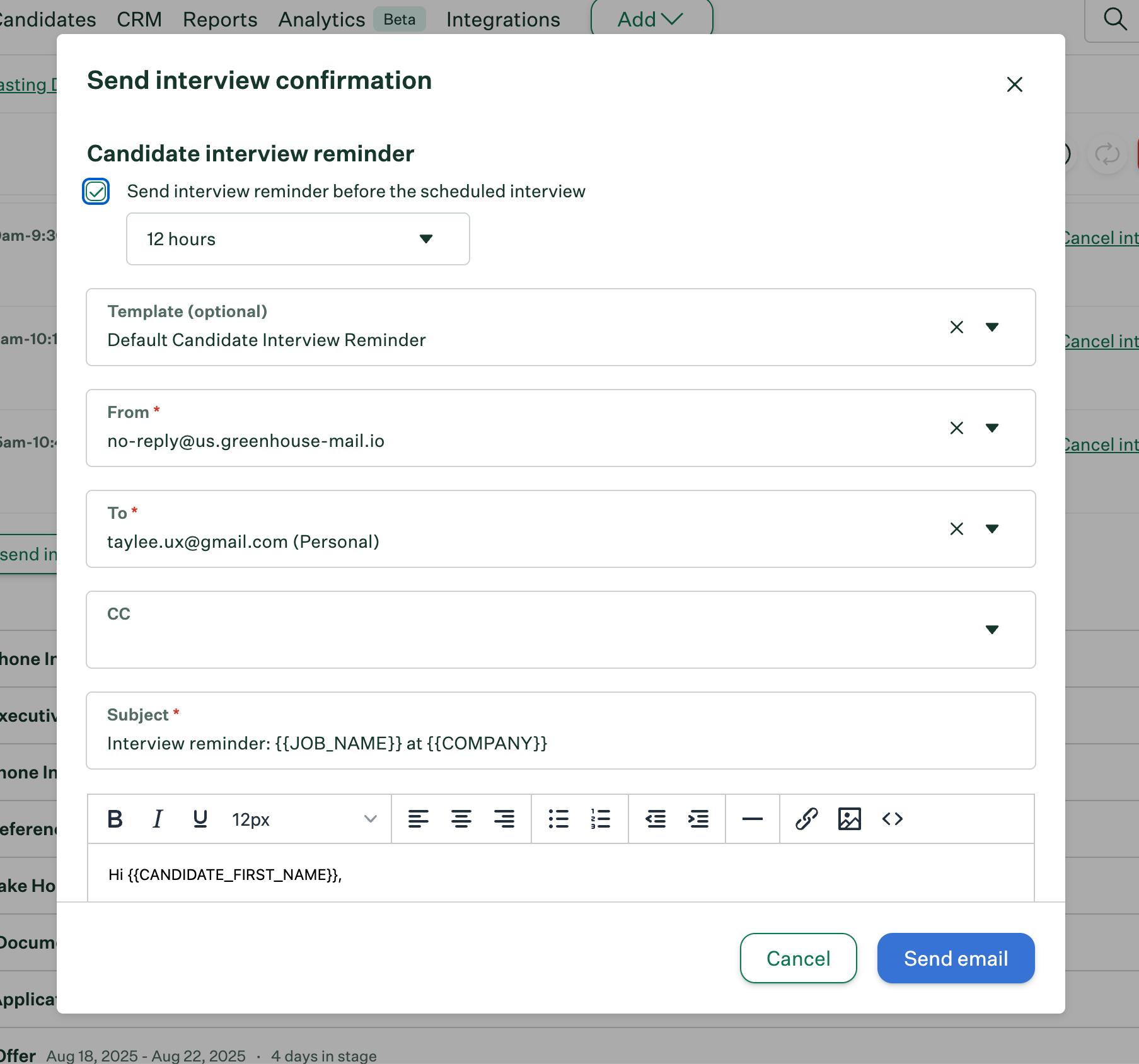1139x1064 pixels.
Task: Uncheck Send interview reminder checkbox
Action: click(x=96, y=192)
